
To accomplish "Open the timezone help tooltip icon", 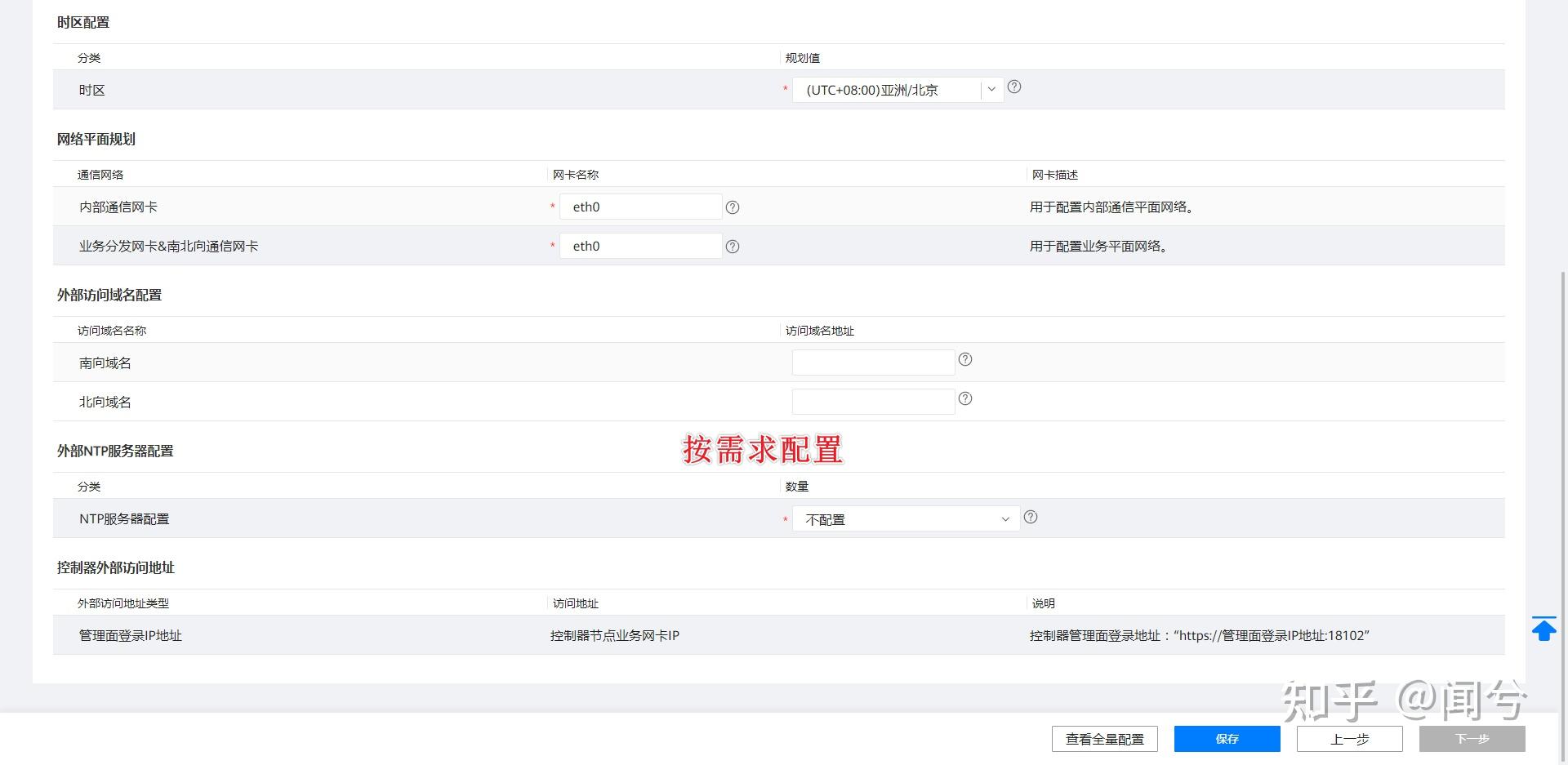I will (x=1013, y=87).
